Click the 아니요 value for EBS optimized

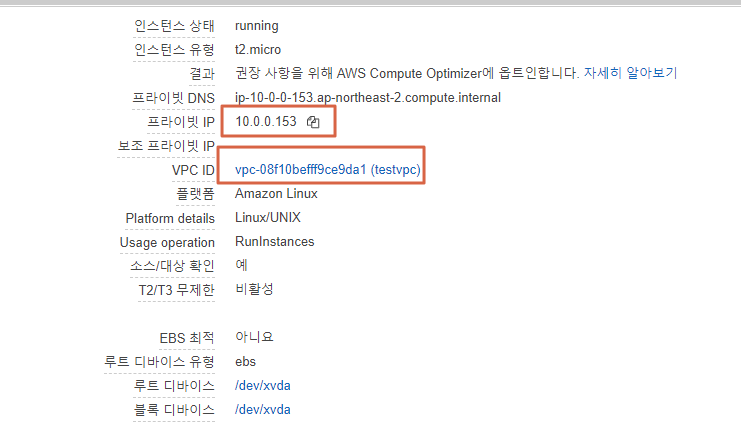254,337
